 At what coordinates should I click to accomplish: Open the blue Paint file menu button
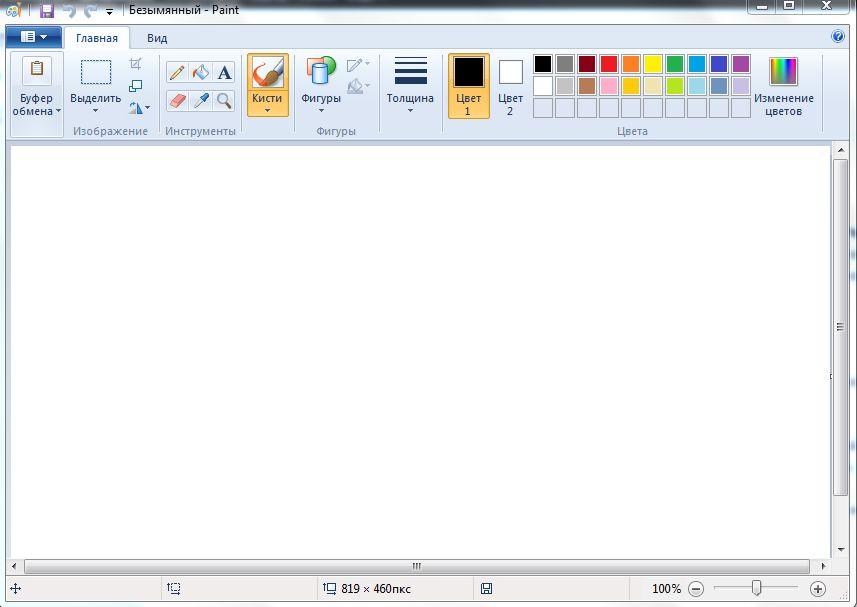33,37
